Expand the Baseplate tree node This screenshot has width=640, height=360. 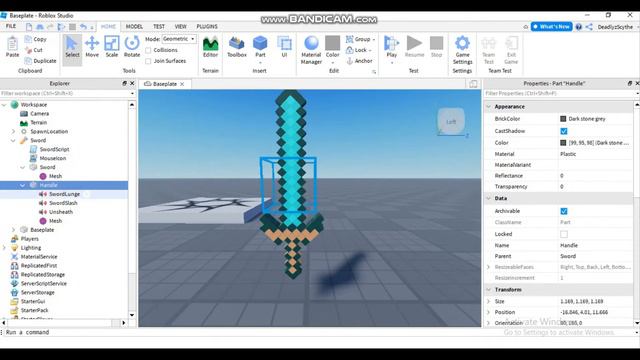(x=13, y=230)
